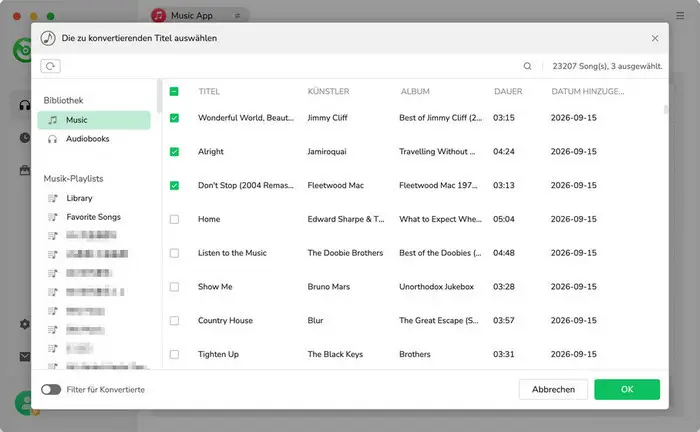Image resolution: width=700 pixels, height=432 pixels.
Task: Sort by the KÜNSTLER column header
Action: tap(328, 91)
